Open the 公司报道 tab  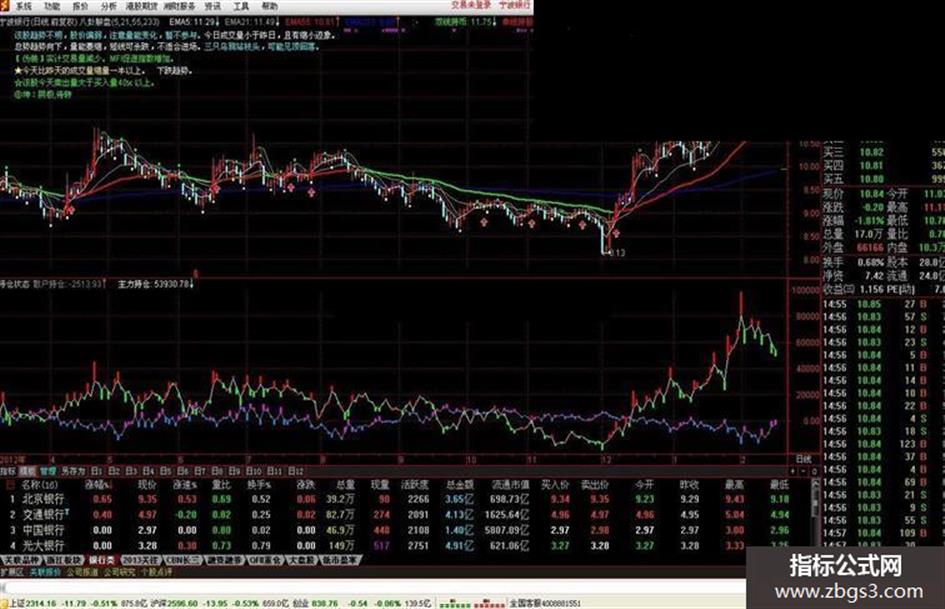point(82,572)
